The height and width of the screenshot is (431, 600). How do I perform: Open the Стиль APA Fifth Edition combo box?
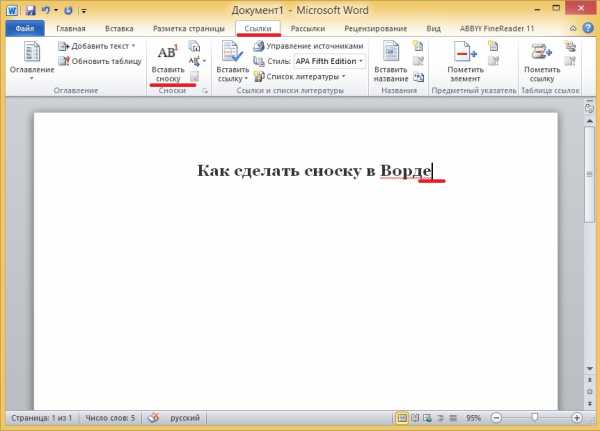pos(329,61)
